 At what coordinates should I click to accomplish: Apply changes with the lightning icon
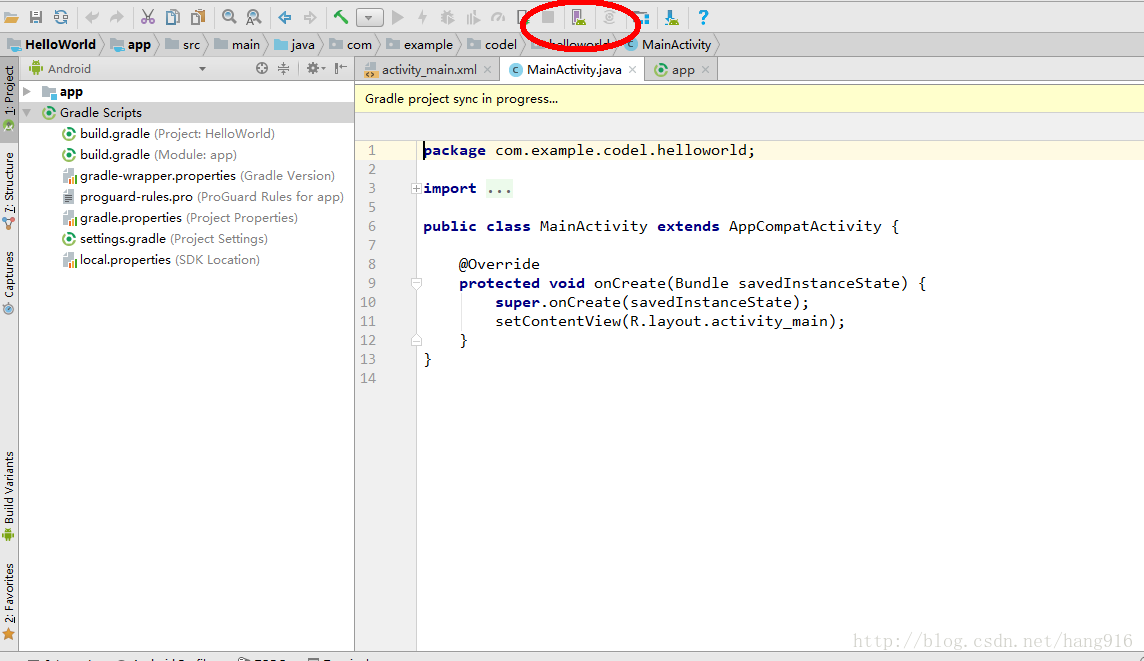(x=422, y=17)
